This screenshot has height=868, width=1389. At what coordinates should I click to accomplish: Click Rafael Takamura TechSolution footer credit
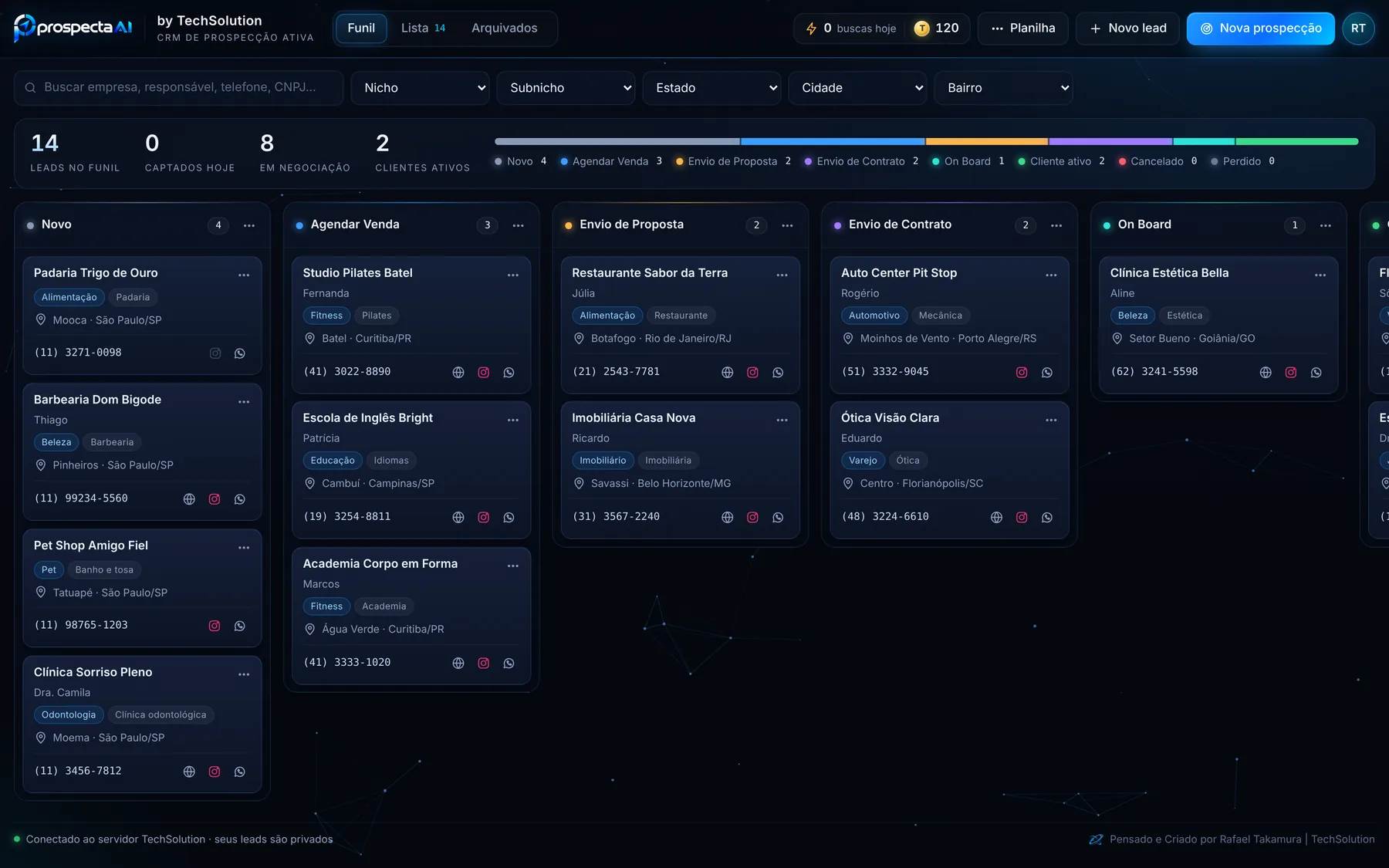click(1232, 839)
